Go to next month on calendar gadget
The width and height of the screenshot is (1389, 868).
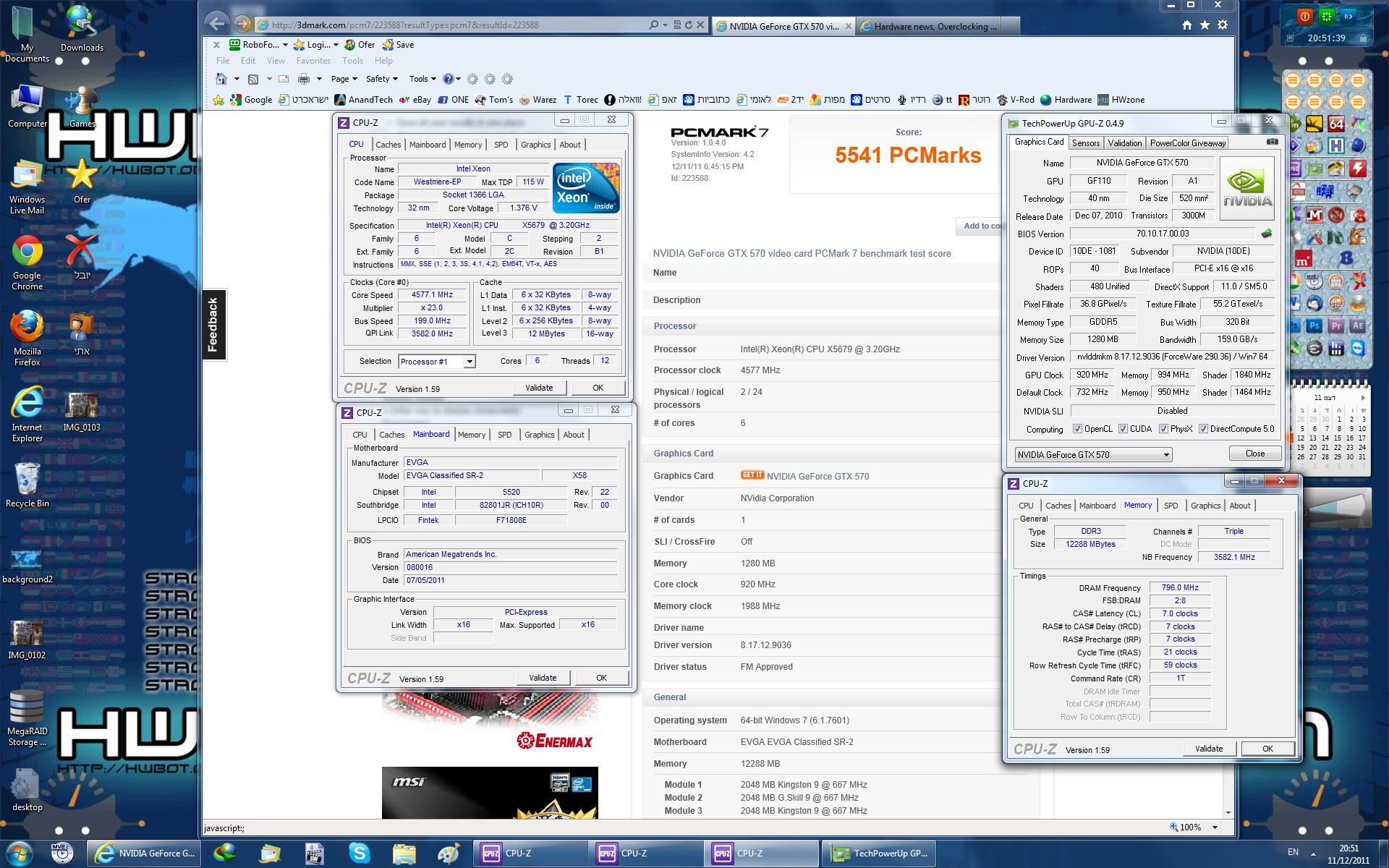pyautogui.click(x=1363, y=397)
